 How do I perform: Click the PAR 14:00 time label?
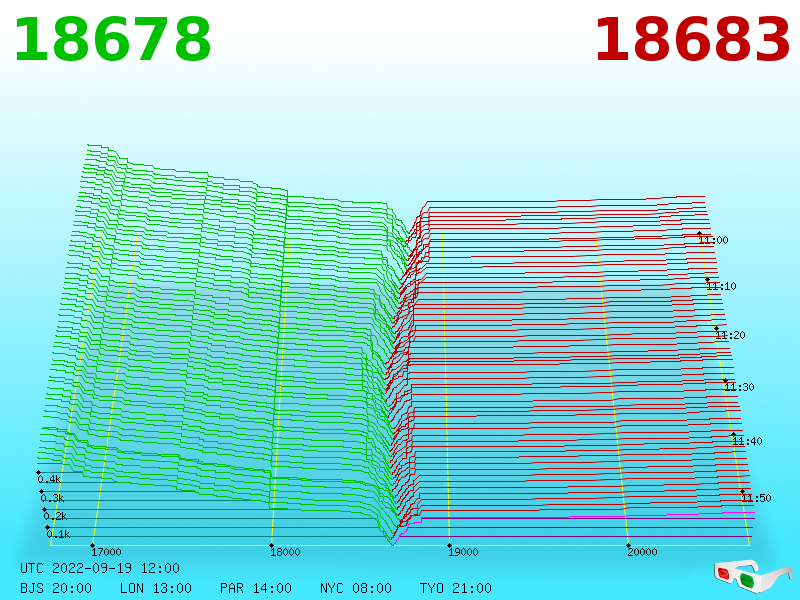(x=256, y=588)
